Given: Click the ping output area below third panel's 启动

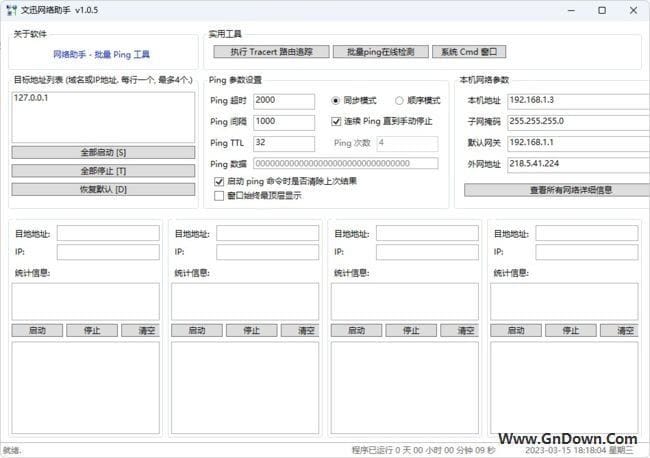Looking at the screenshot, I should (x=405, y=388).
